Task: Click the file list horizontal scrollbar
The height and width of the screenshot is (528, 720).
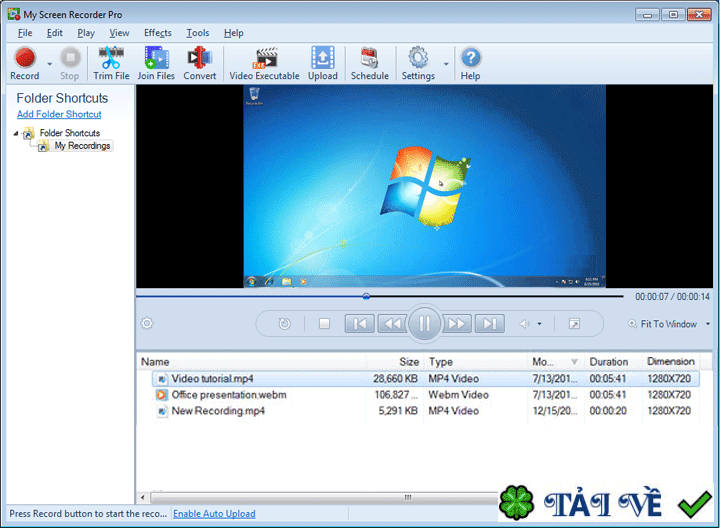Action: pos(324,498)
